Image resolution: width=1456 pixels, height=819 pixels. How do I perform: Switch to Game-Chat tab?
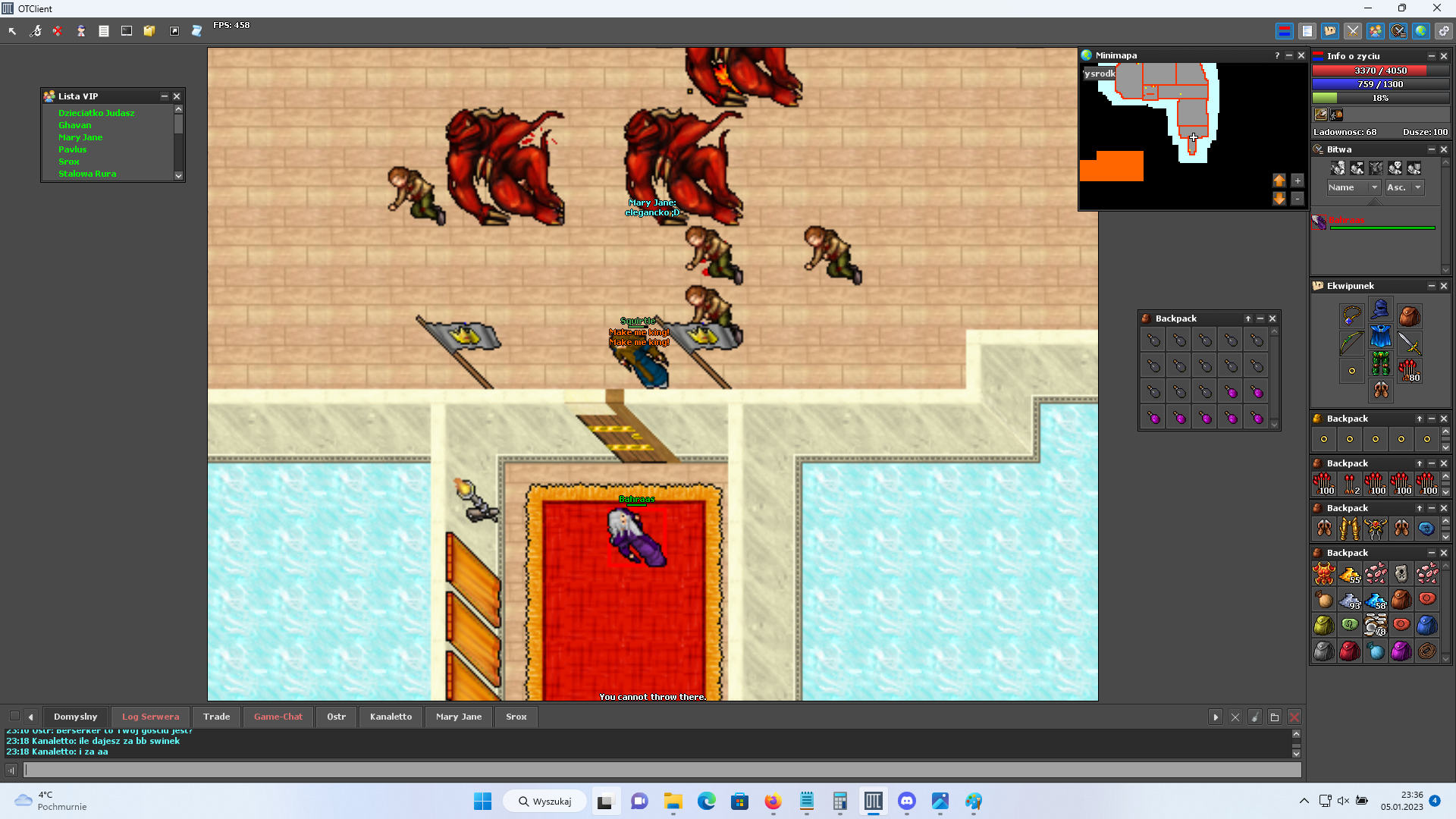(278, 717)
